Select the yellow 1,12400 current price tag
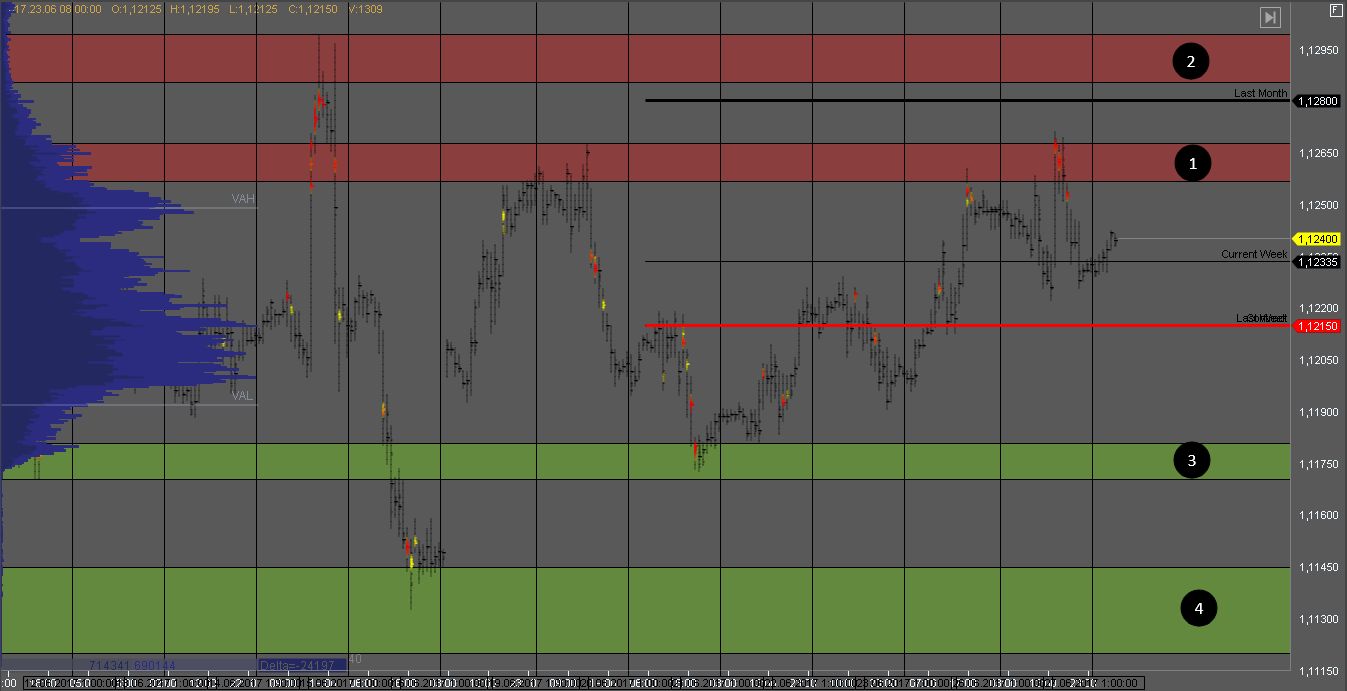The height and width of the screenshot is (691, 1347). point(1317,239)
